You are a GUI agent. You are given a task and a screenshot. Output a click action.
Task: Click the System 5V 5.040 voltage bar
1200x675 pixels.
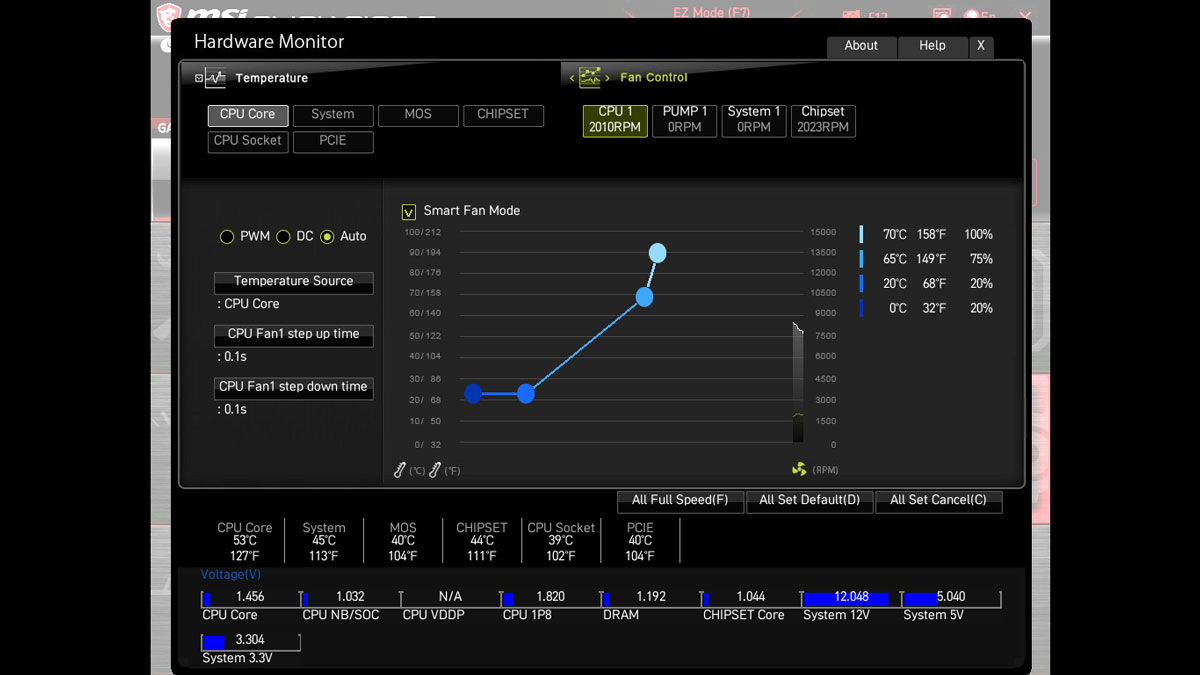click(x=950, y=598)
